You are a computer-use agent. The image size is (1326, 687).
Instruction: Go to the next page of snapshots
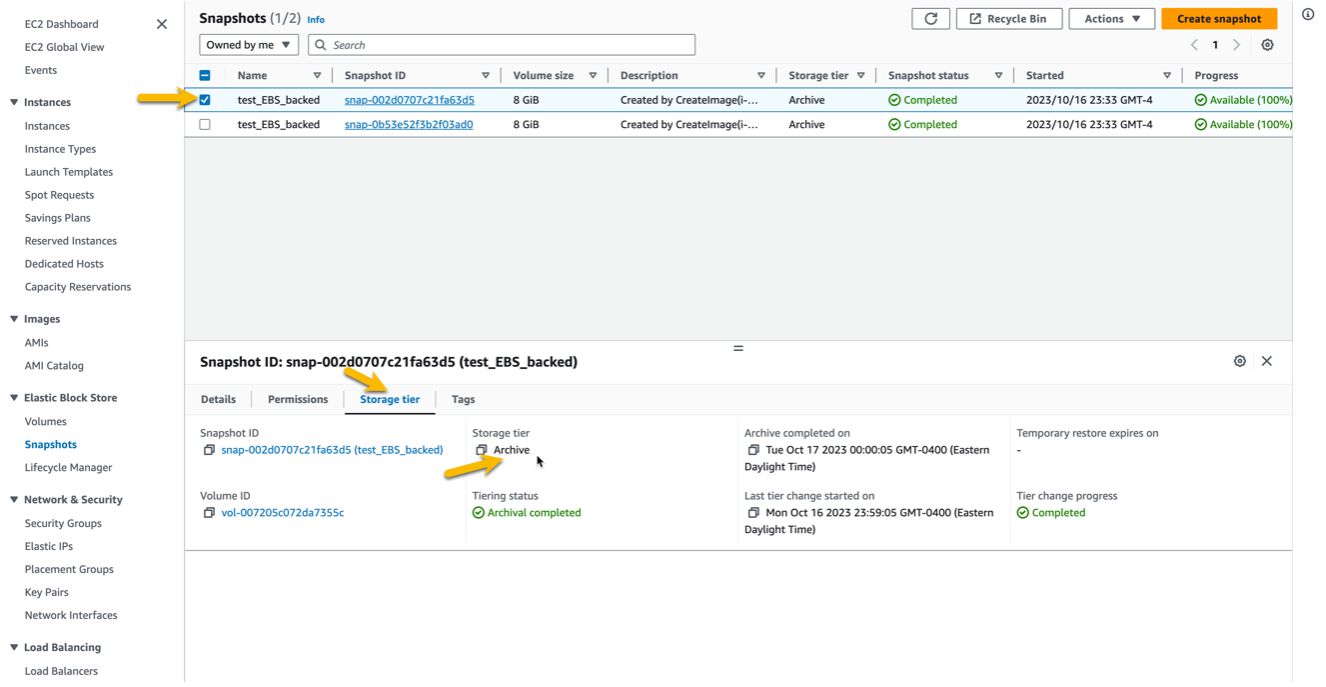coord(1237,44)
